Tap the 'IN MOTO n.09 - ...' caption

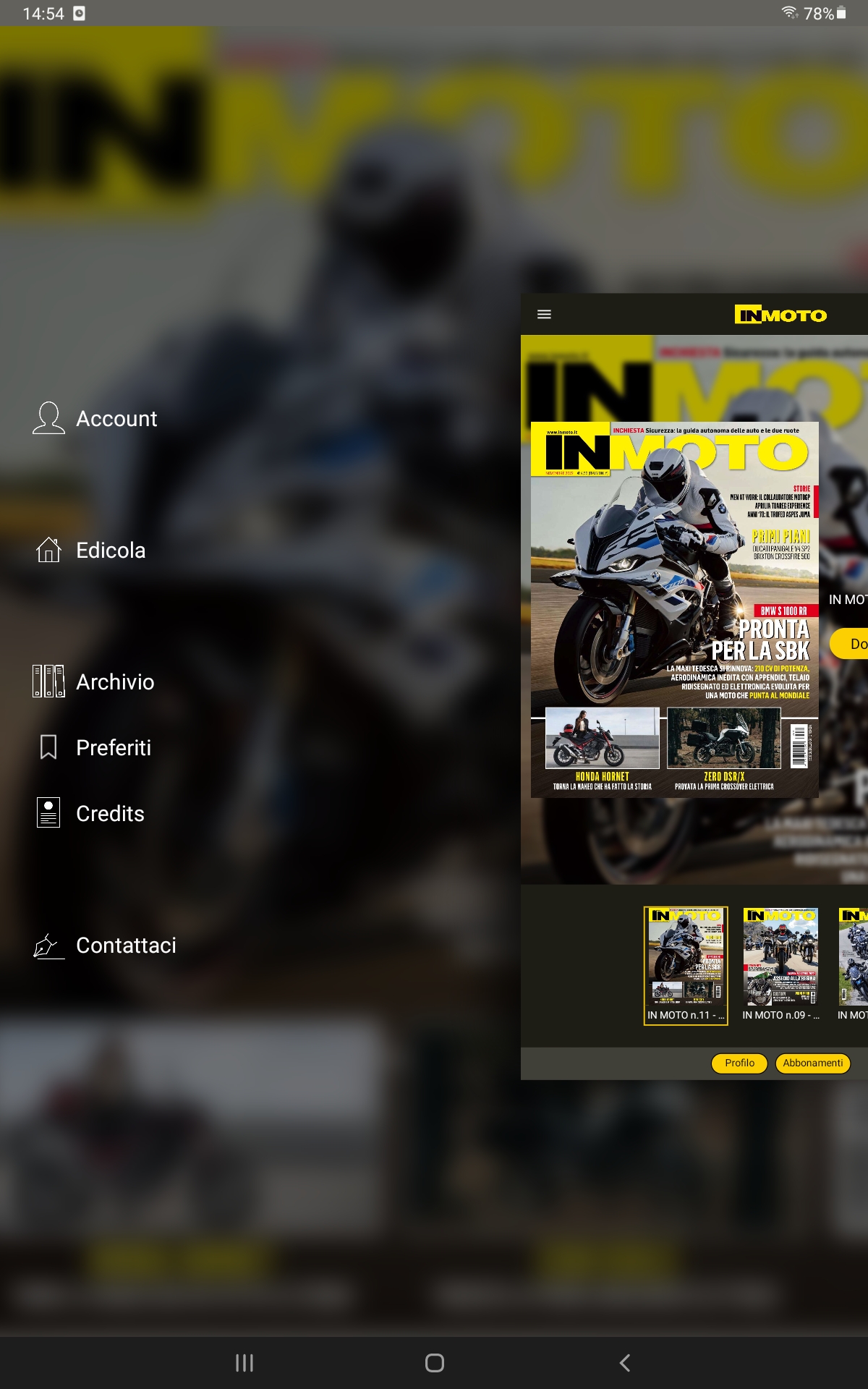click(780, 1015)
